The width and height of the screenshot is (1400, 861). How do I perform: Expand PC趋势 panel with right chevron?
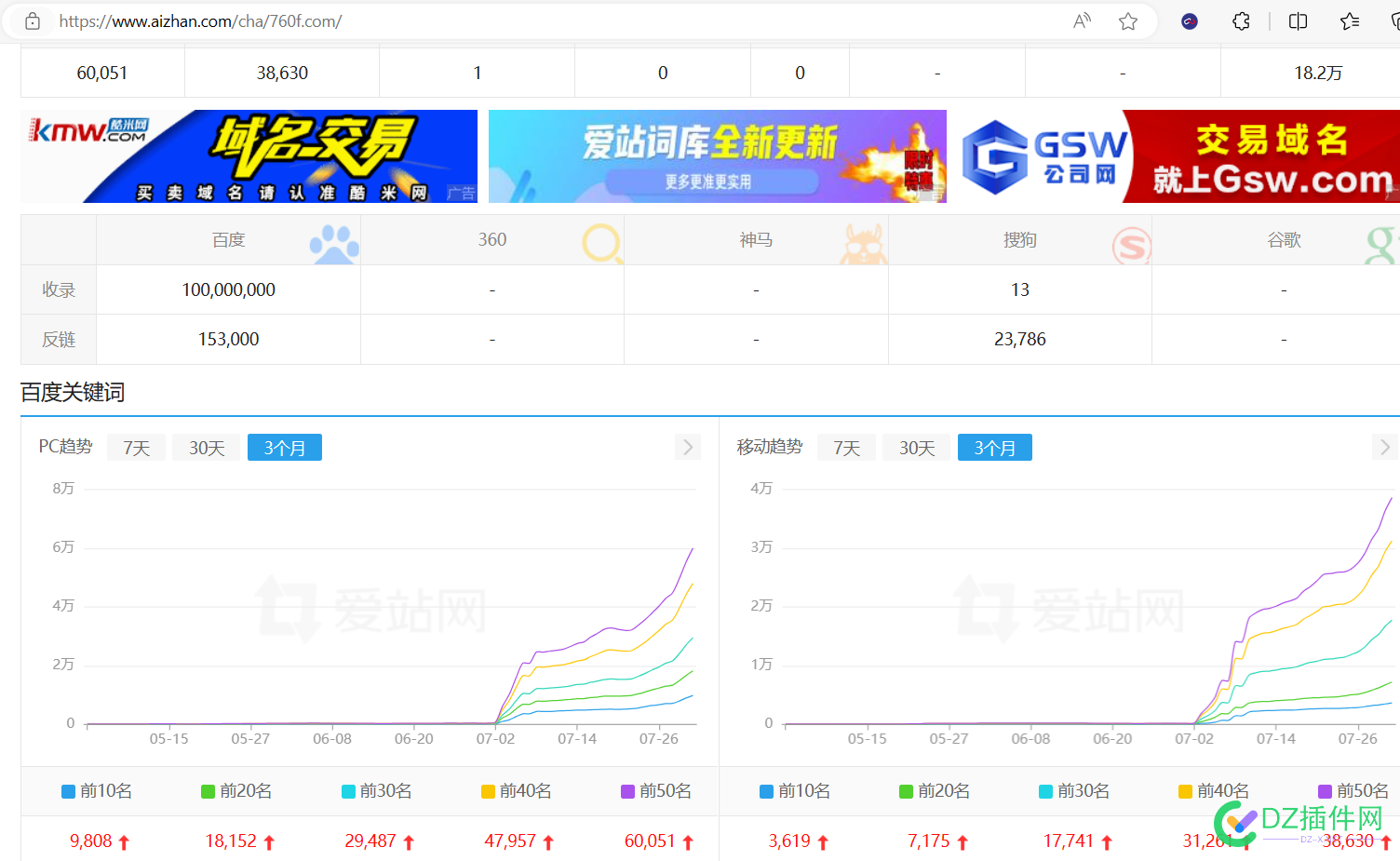(687, 447)
